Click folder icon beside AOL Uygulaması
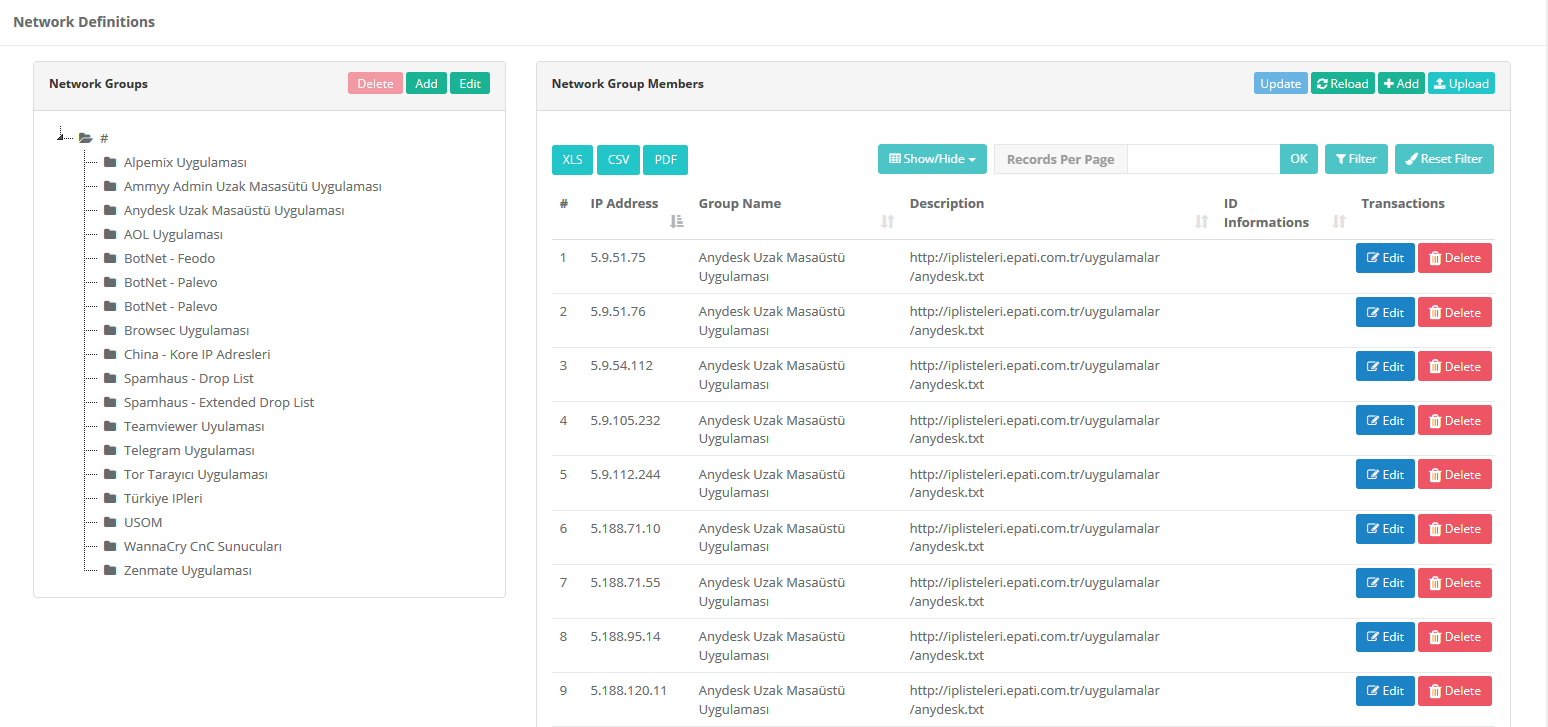The width and height of the screenshot is (1548, 727). 110,234
